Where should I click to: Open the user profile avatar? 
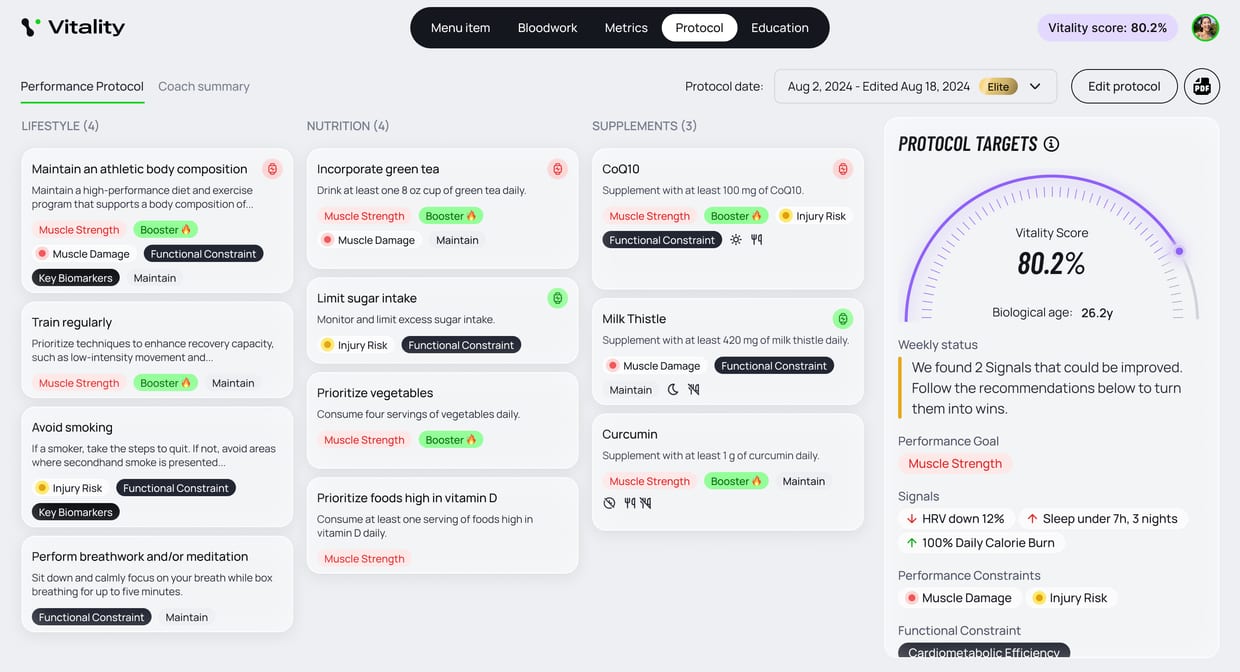click(x=1205, y=28)
